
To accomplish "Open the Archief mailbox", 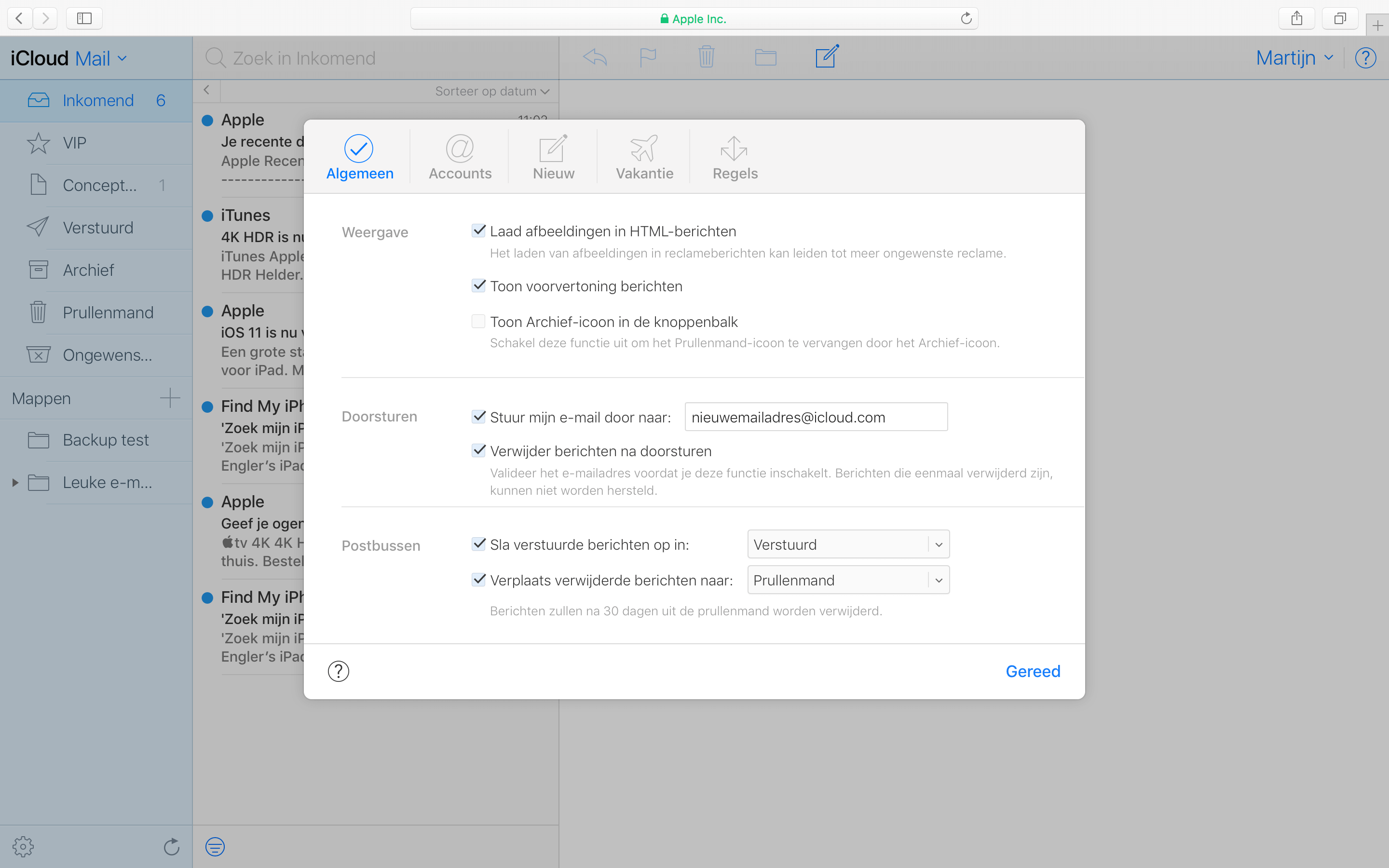I will (x=96, y=271).
